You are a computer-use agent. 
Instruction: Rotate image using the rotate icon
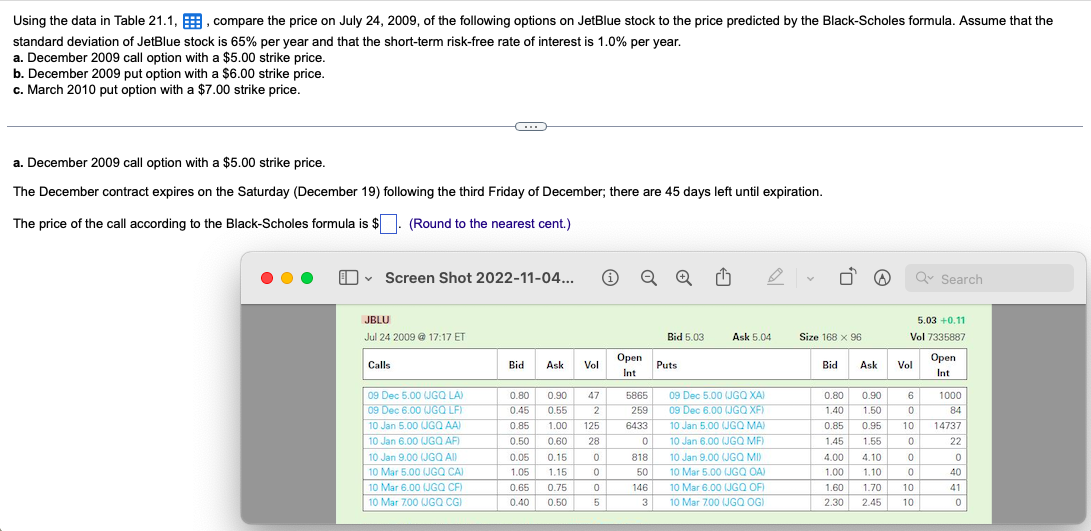(x=847, y=278)
